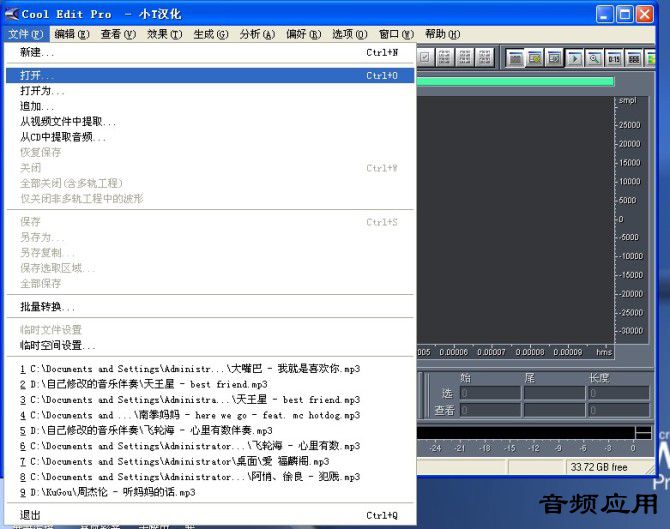Open recent file 阿悄、徐良 - 犯贱.mp3
The image size is (670, 529).
point(209,477)
